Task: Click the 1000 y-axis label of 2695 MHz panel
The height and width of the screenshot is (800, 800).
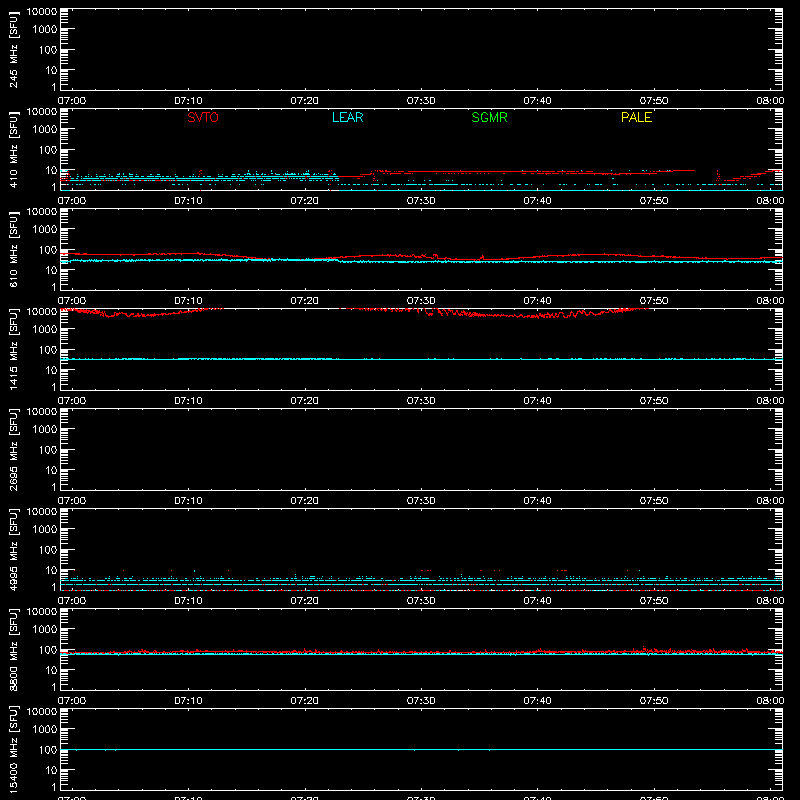Action: coord(45,430)
